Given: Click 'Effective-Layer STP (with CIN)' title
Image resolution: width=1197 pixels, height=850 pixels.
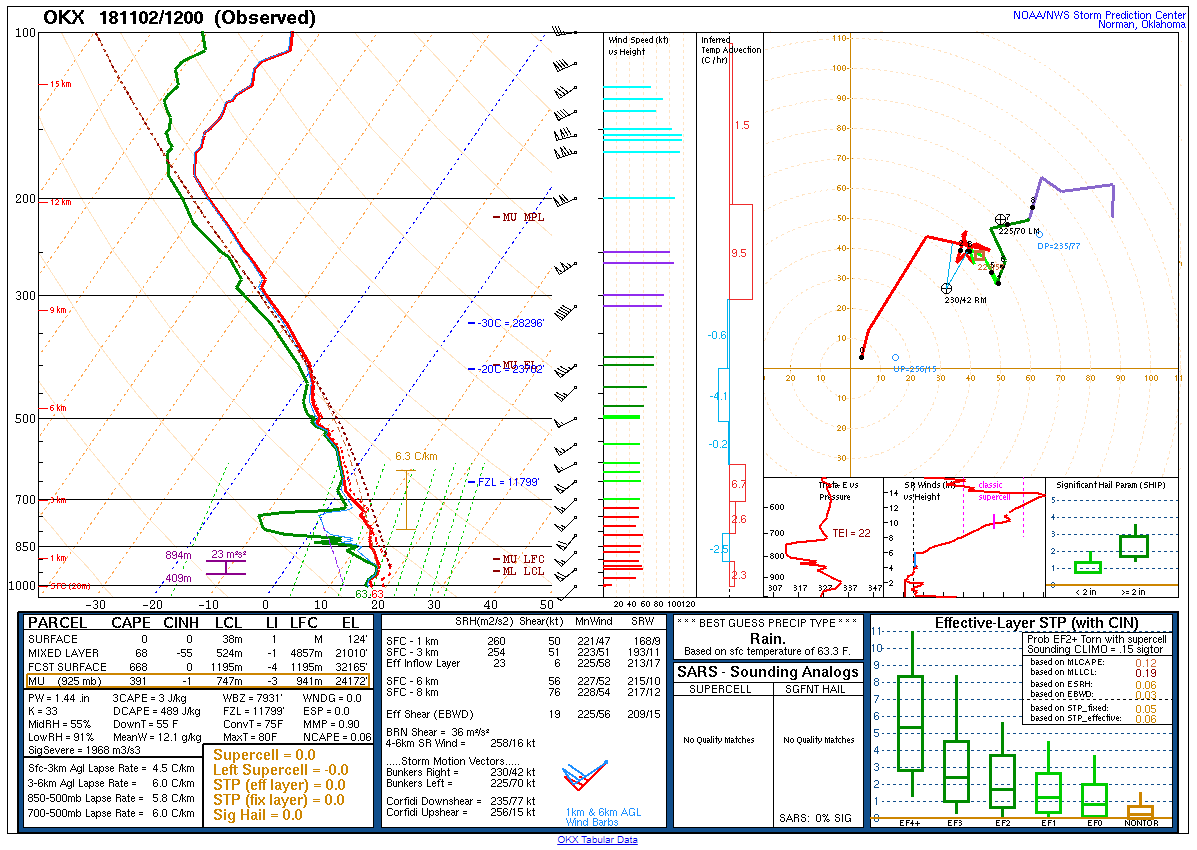Looking at the screenshot, I should (x=1036, y=623).
